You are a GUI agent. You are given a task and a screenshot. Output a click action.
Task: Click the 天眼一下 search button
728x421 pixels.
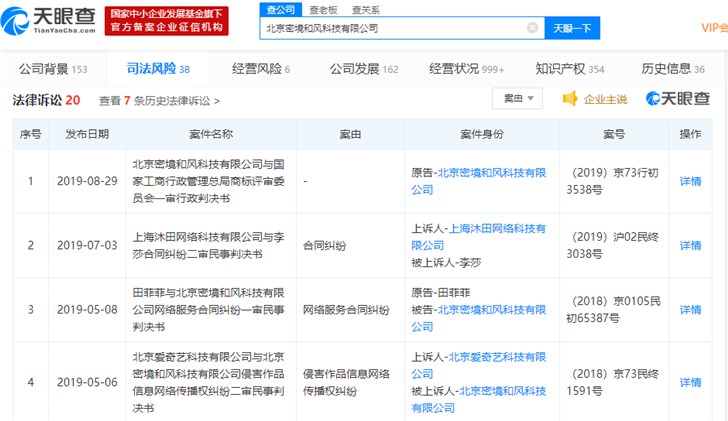click(572, 28)
